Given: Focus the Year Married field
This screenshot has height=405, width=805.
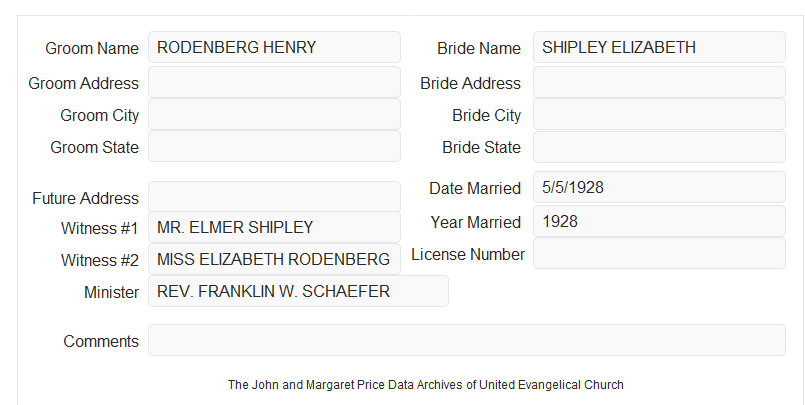Looking at the screenshot, I should [659, 221].
